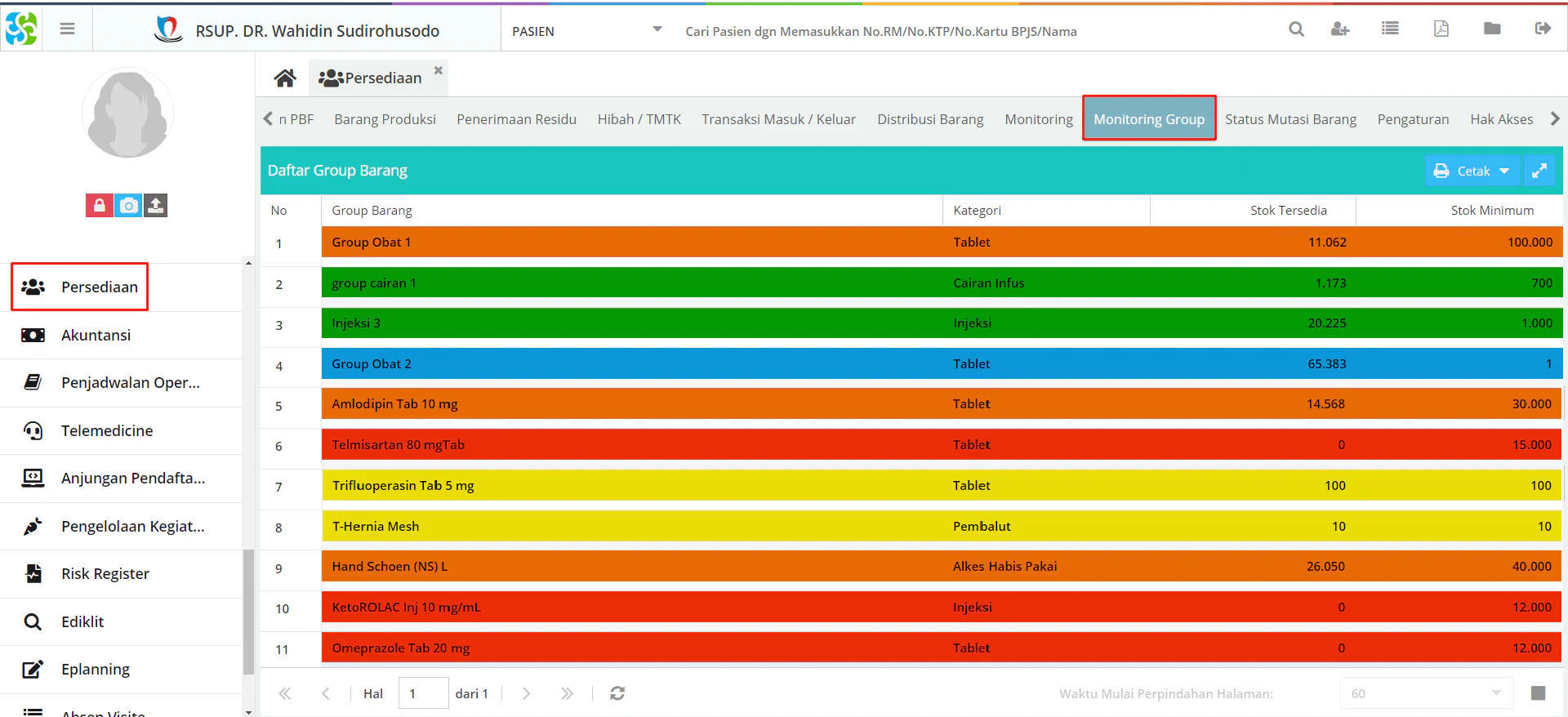This screenshot has height=717, width=1568.
Task: Open the Cetak print dropdown
Action: [1472, 171]
